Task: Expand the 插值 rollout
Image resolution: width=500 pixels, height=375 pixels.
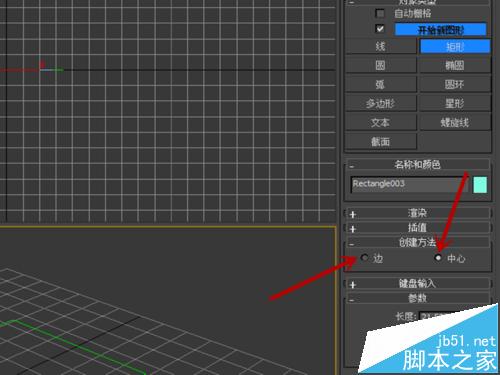Action: (418, 228)
